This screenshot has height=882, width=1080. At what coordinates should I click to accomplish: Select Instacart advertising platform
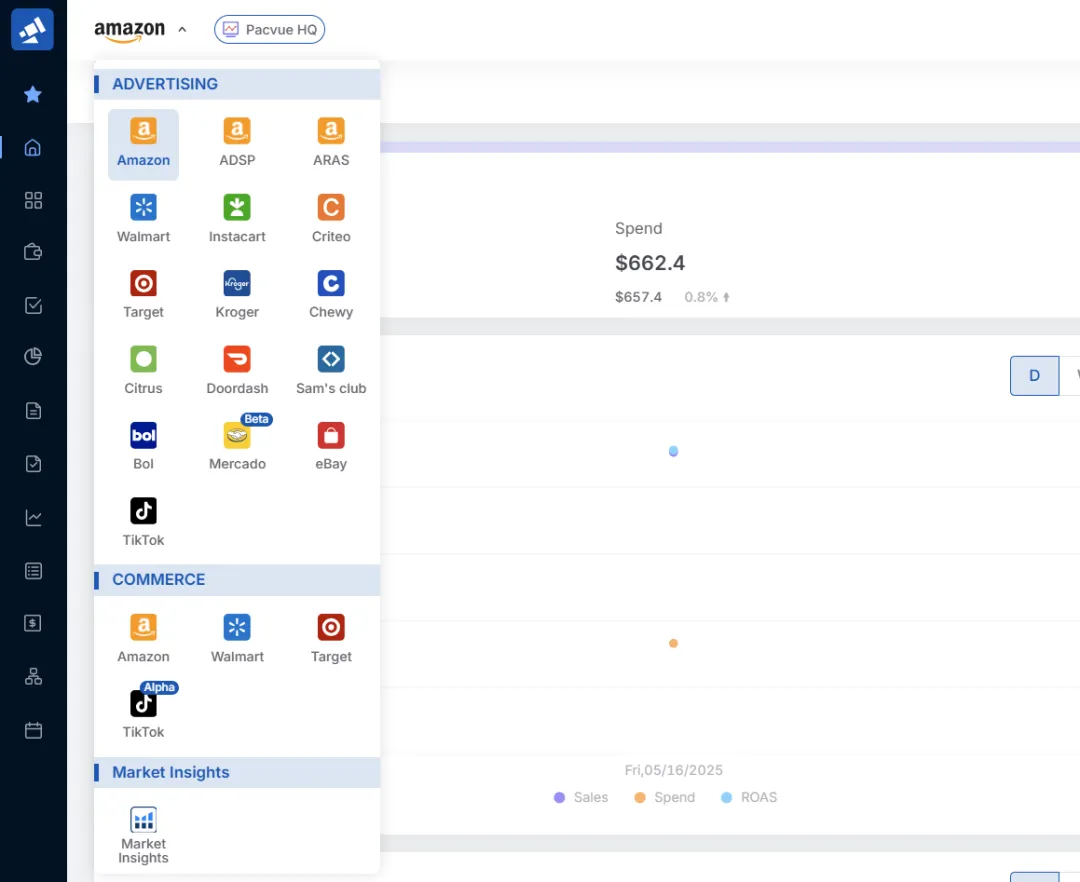point(237,219)
